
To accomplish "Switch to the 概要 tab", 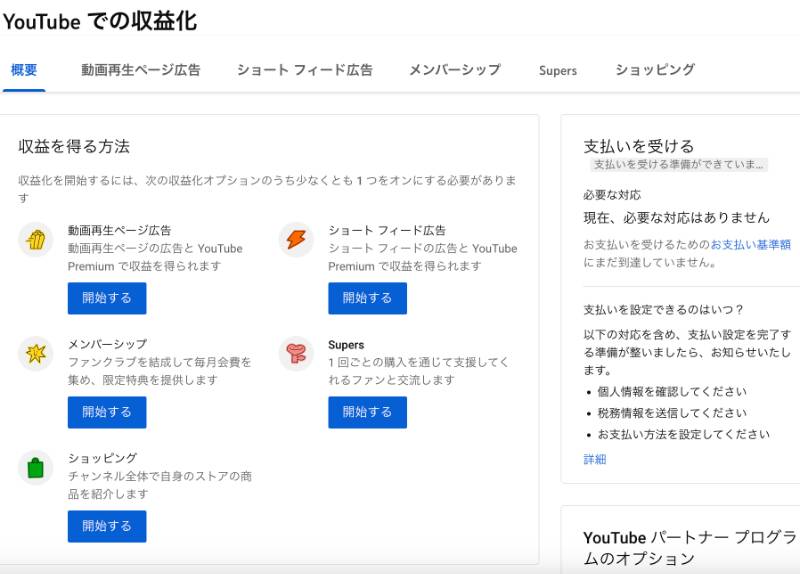I will [x=24, y=70].
